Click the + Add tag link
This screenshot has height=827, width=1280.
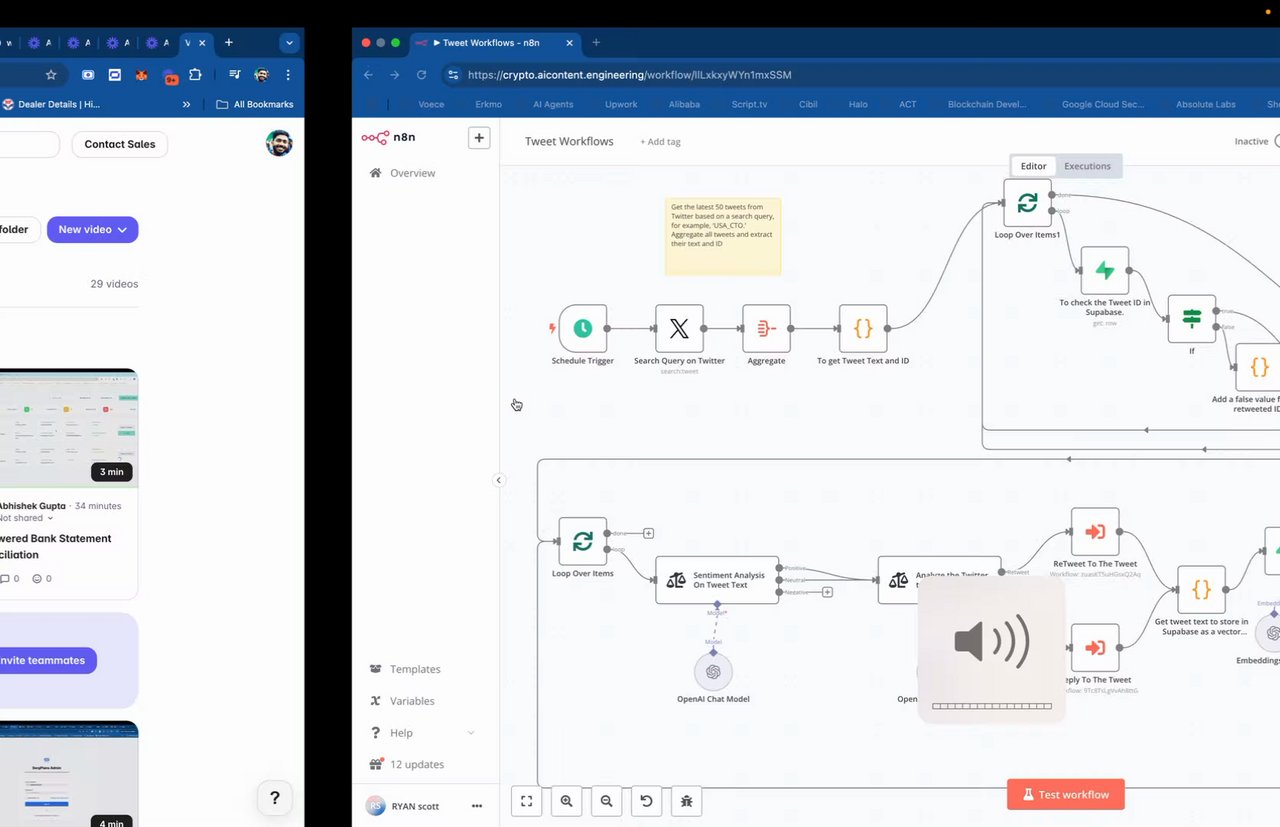point(660,142)
